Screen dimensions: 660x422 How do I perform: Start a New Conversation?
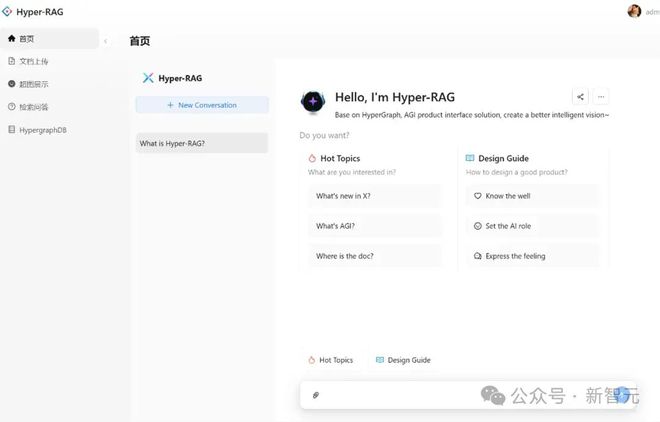tap(202, 105)
